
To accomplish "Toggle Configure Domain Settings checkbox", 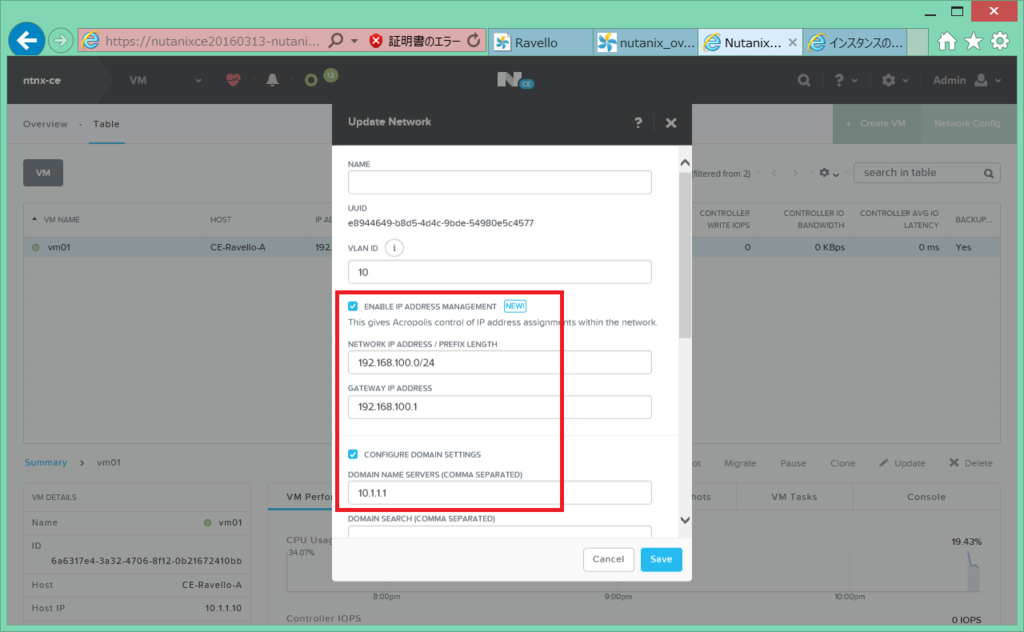I will [353, 454].
